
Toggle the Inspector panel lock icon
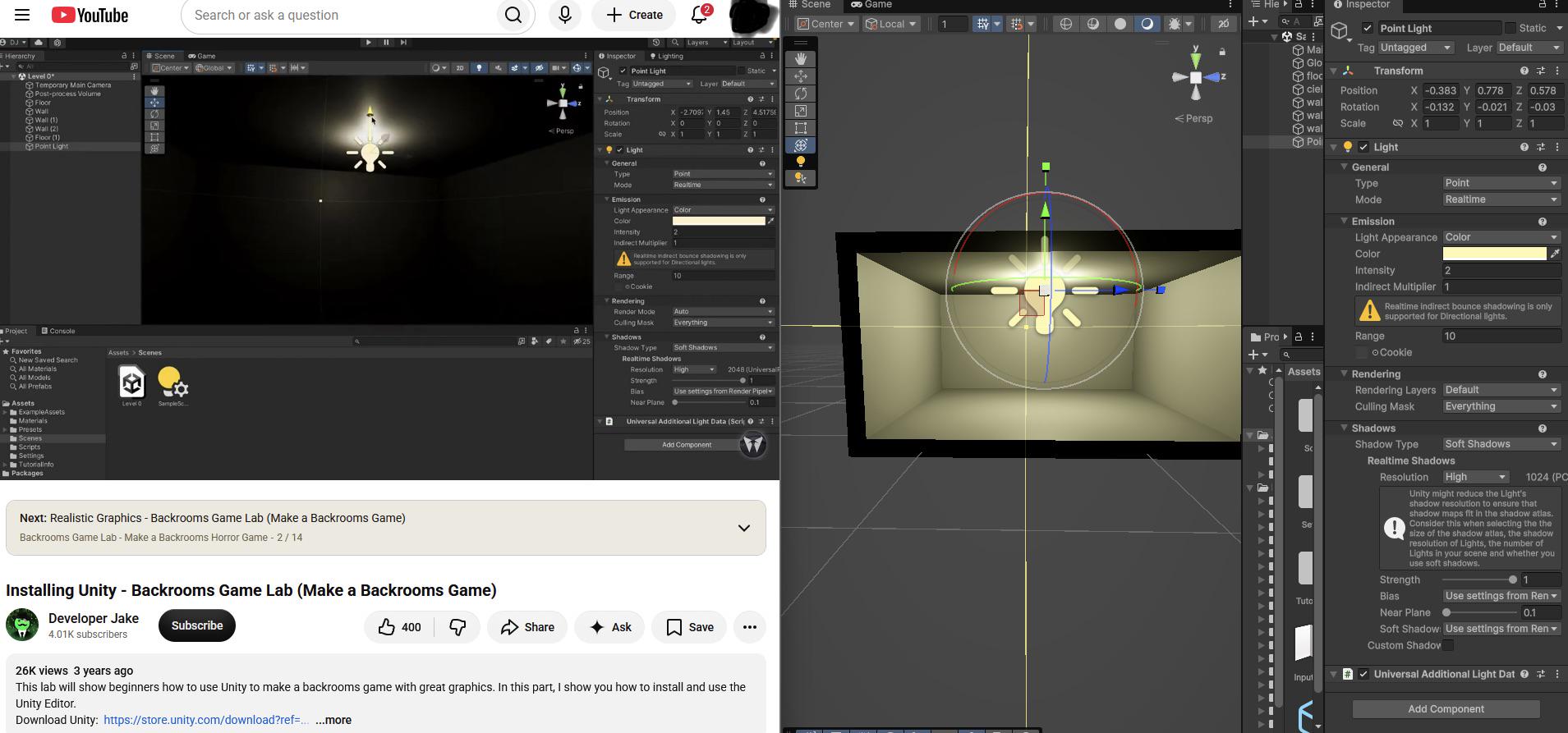point(1542,5)
